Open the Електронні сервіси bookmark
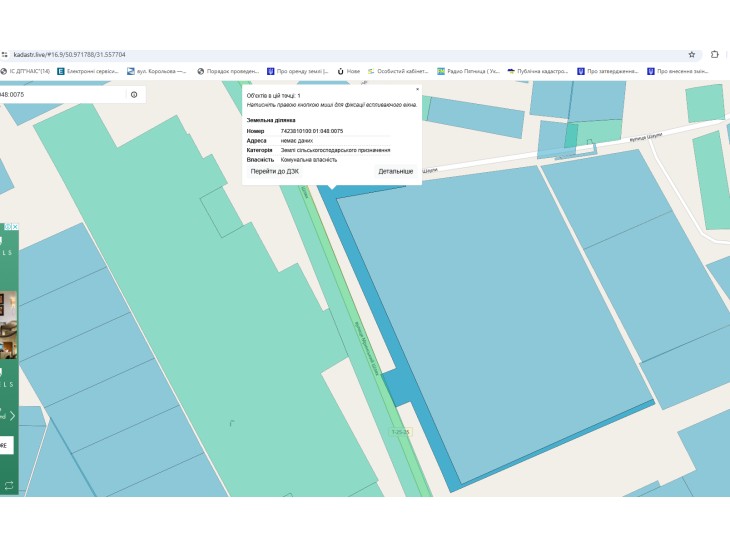 pyautogui.click(x=88, y=71)
